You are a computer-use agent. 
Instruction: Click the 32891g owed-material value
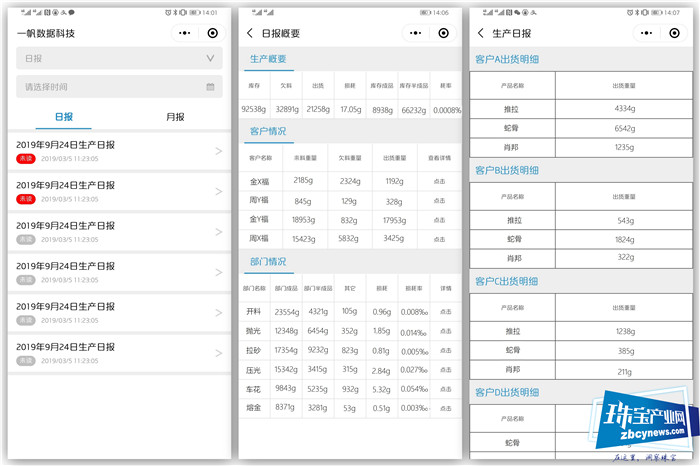(x=287, y=109)
